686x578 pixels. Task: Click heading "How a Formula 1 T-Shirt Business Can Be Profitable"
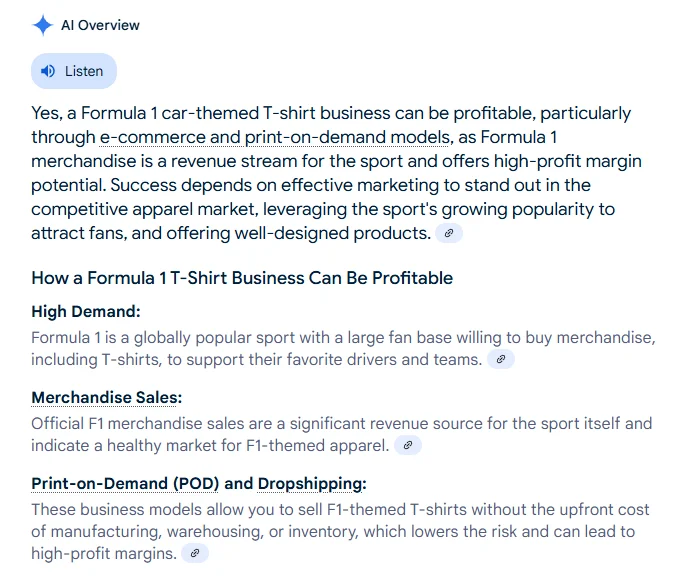242,278
